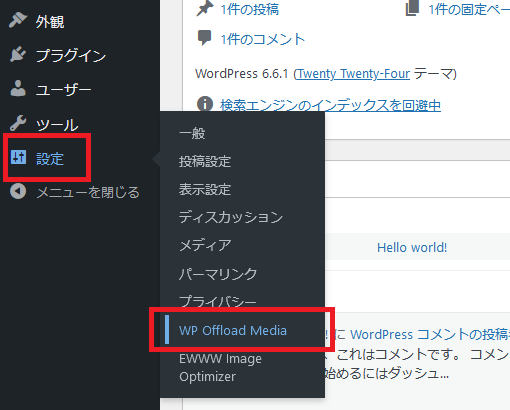
Task: Choose 表示設定 in the settings flyout
Action: [x=205, y=189]
